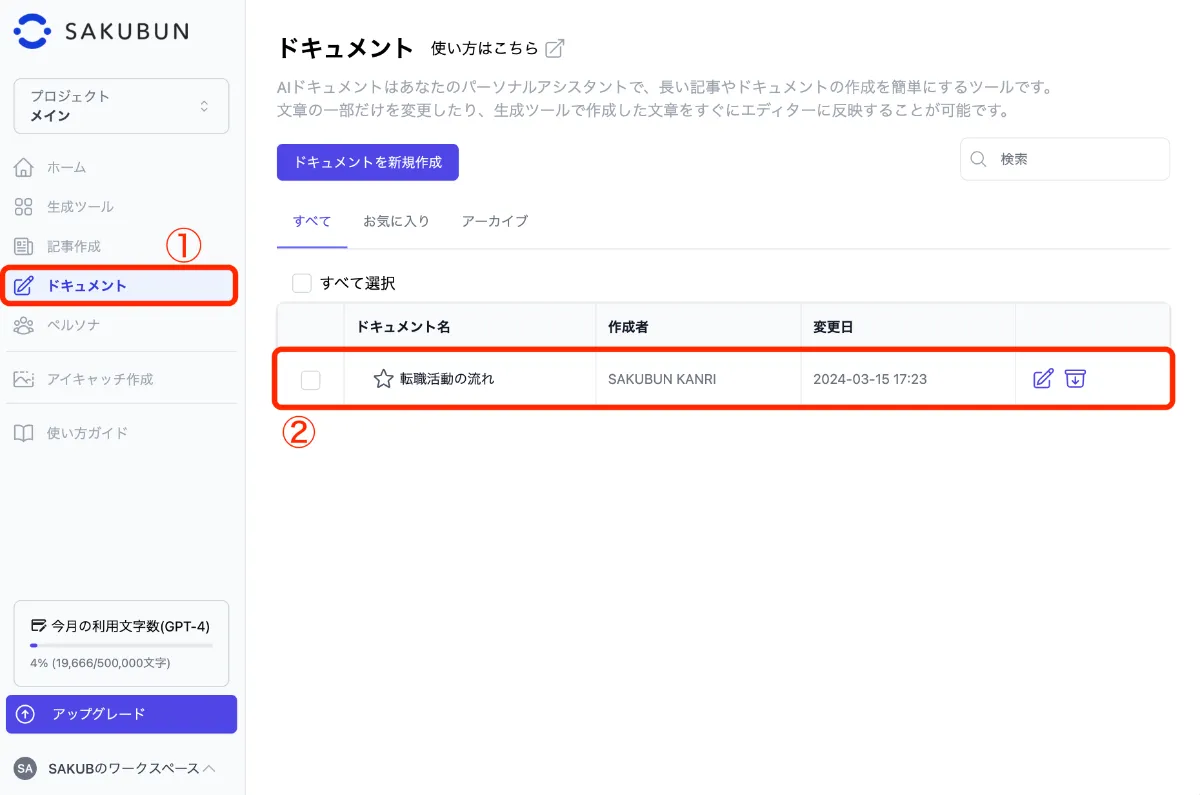Click the monthly usage progress bar
The width and height of the screenshot is (1200, 795).
pyautogui.click(x=121, y=645)
